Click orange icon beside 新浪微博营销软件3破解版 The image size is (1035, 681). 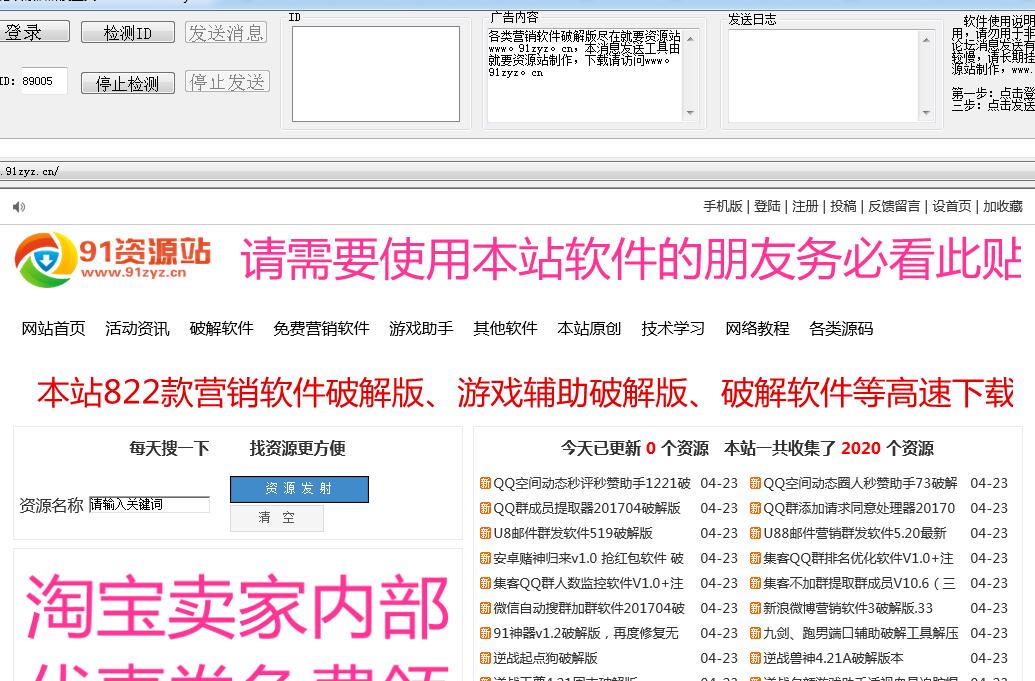[x=755, y=608]
